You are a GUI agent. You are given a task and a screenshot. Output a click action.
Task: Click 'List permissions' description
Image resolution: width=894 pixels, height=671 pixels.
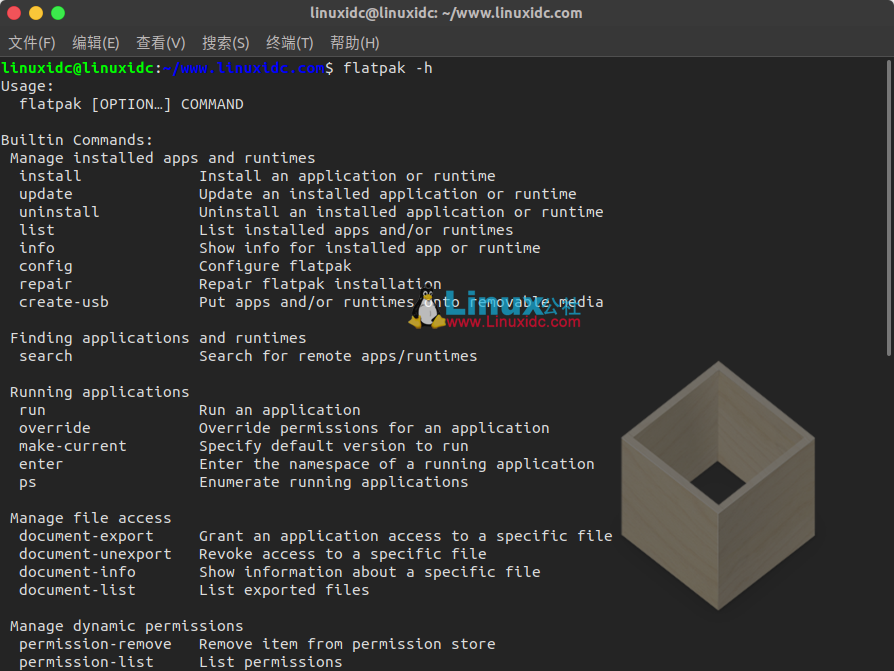point(271,662)
